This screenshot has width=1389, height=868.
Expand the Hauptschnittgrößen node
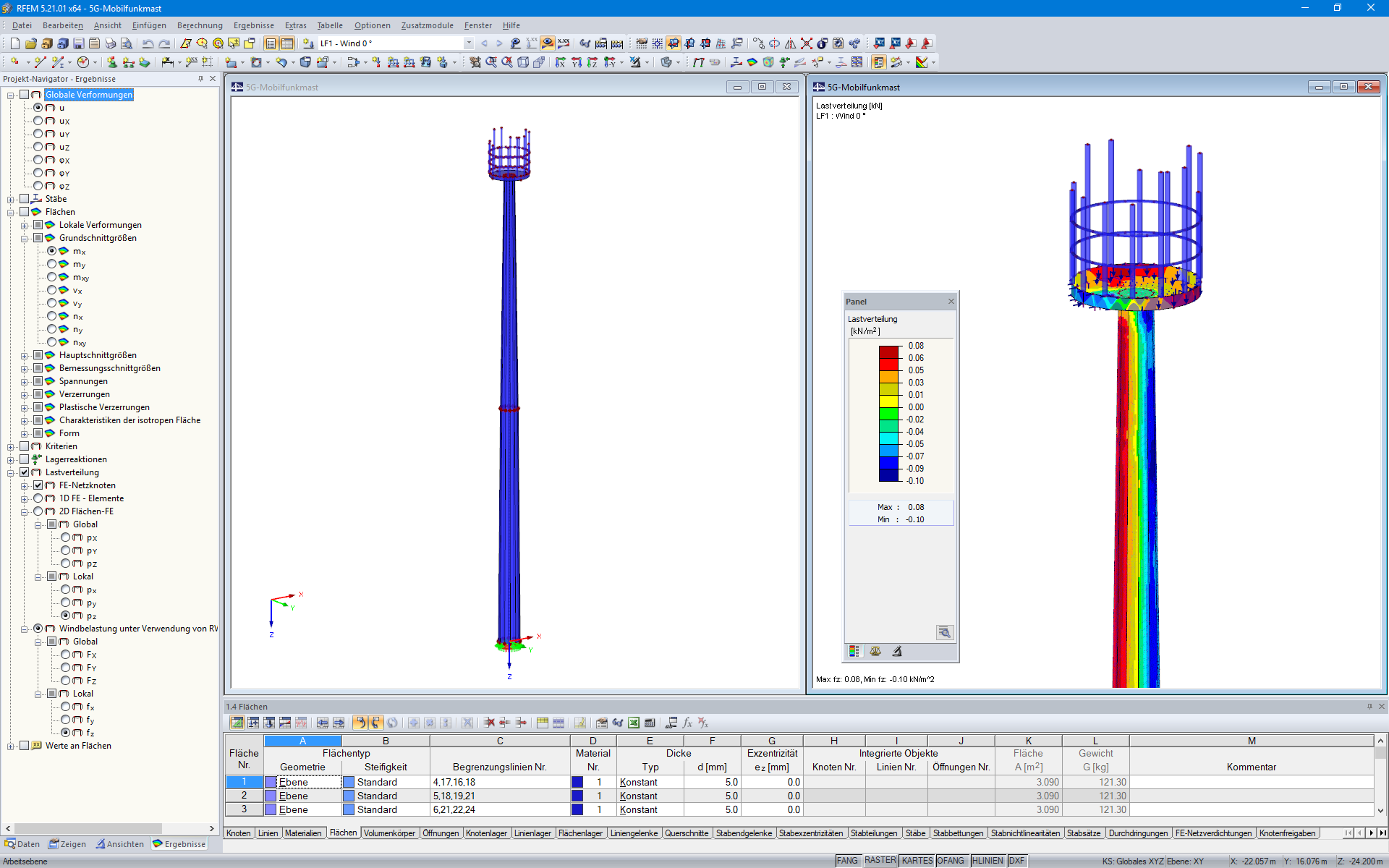tap(25, 356)
